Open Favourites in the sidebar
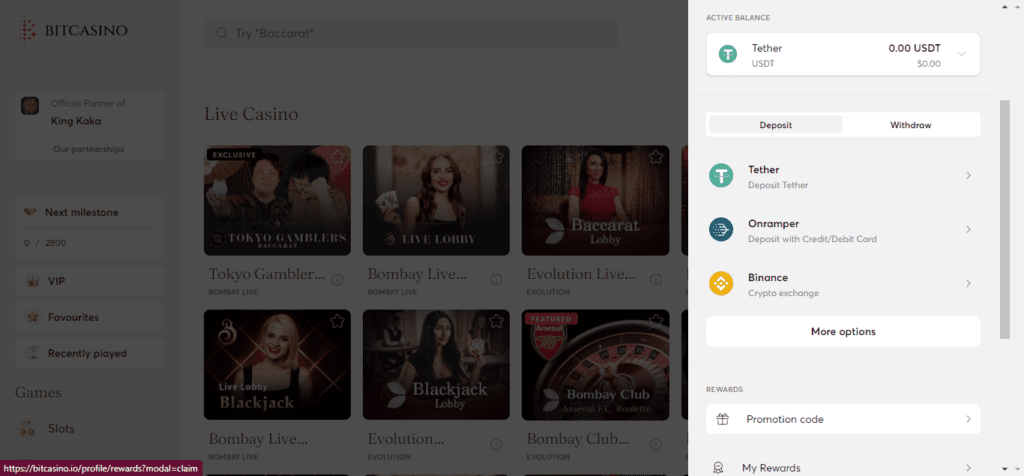This screenshot has height=476, width=1024. [89, 317]
